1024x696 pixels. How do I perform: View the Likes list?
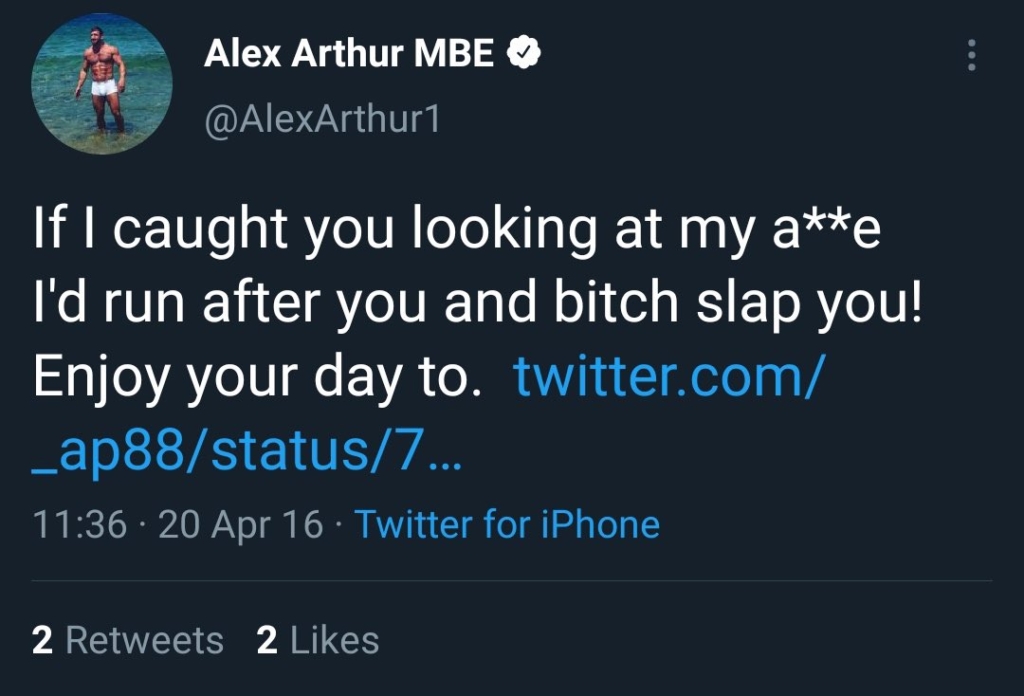pyautogui.click(x=317, y=640)
